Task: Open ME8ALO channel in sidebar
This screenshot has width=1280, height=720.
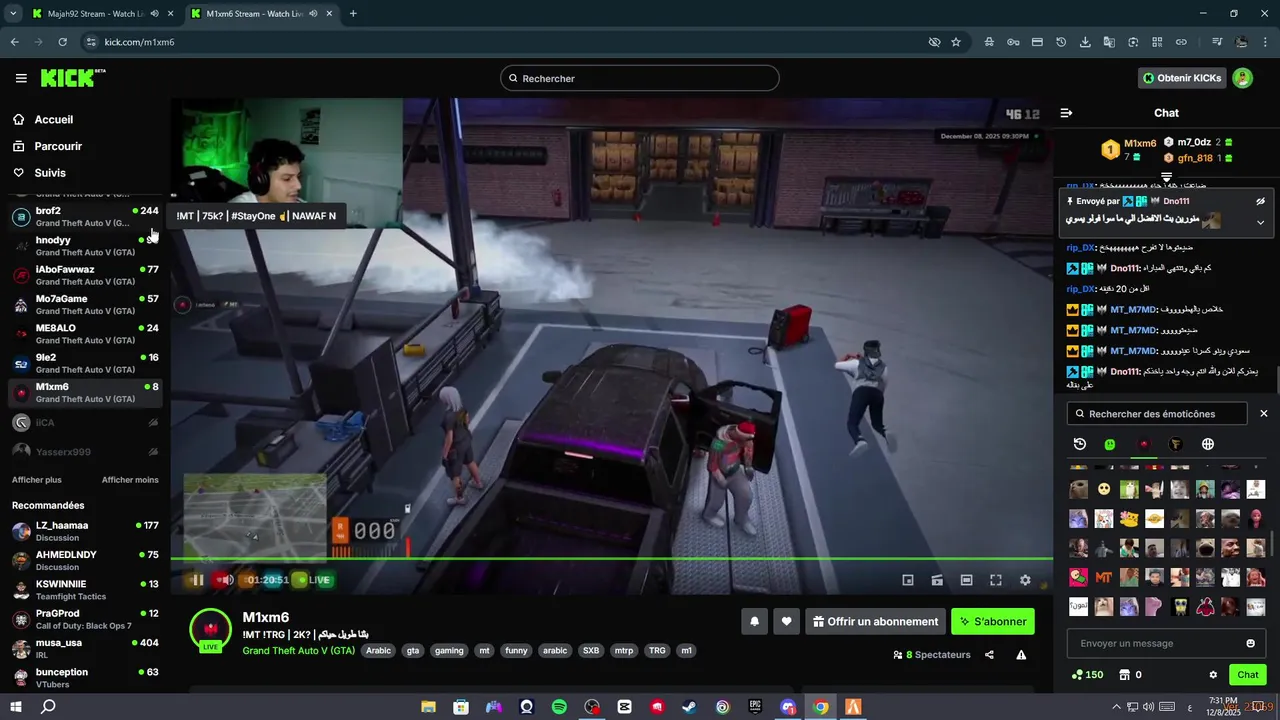Action: [x=85, y=334]
